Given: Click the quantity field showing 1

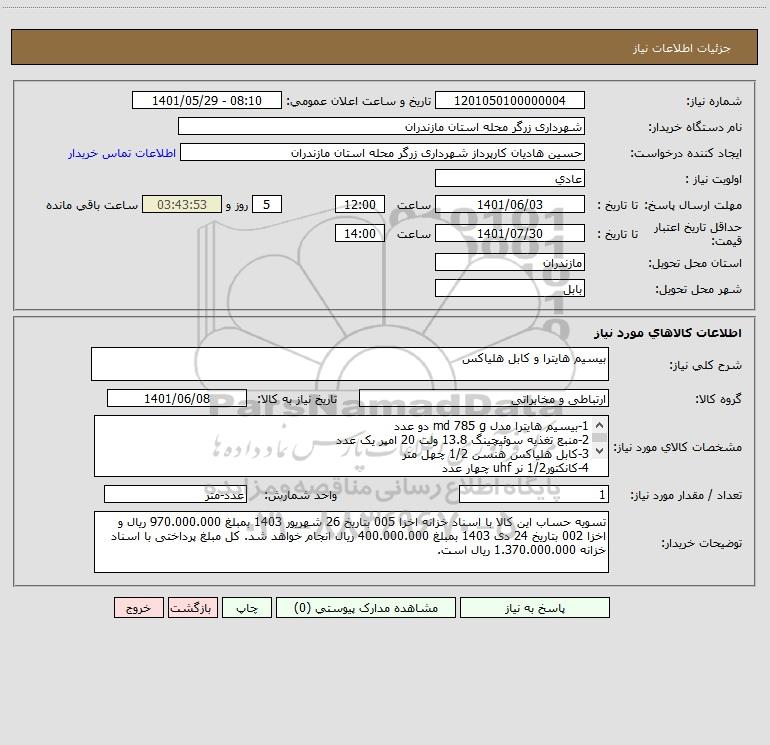Looking at the screenshot, I should tap(534, 494).
